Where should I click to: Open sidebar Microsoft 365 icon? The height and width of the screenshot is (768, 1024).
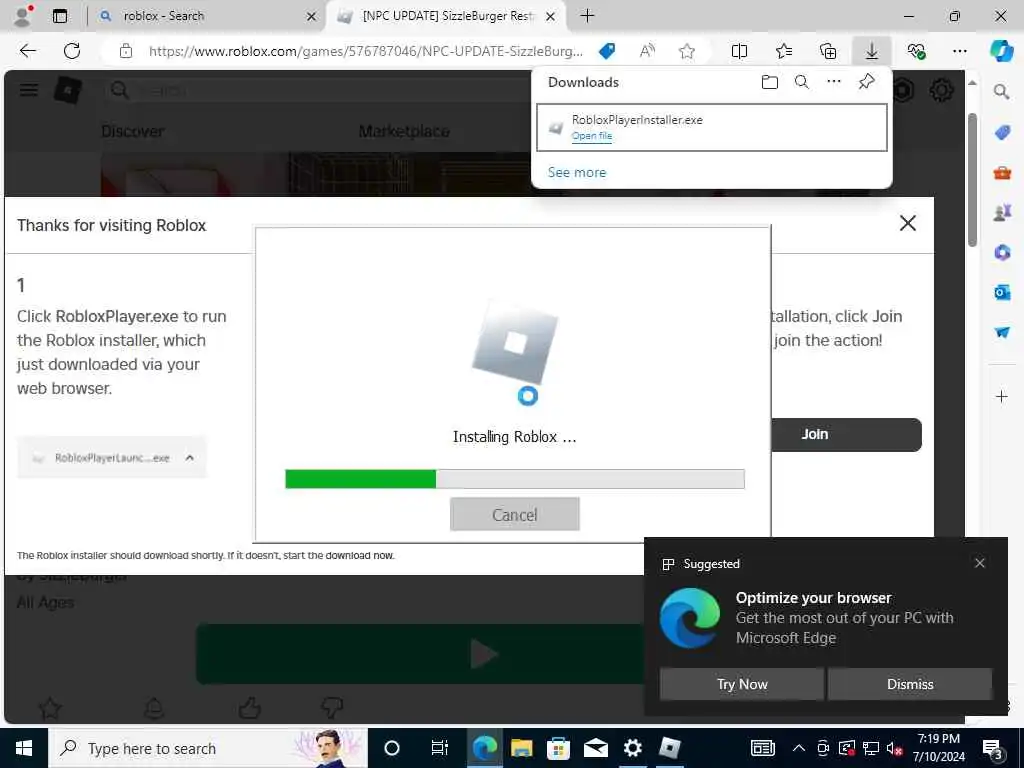pyautogui.click(x=1002, y=252)
